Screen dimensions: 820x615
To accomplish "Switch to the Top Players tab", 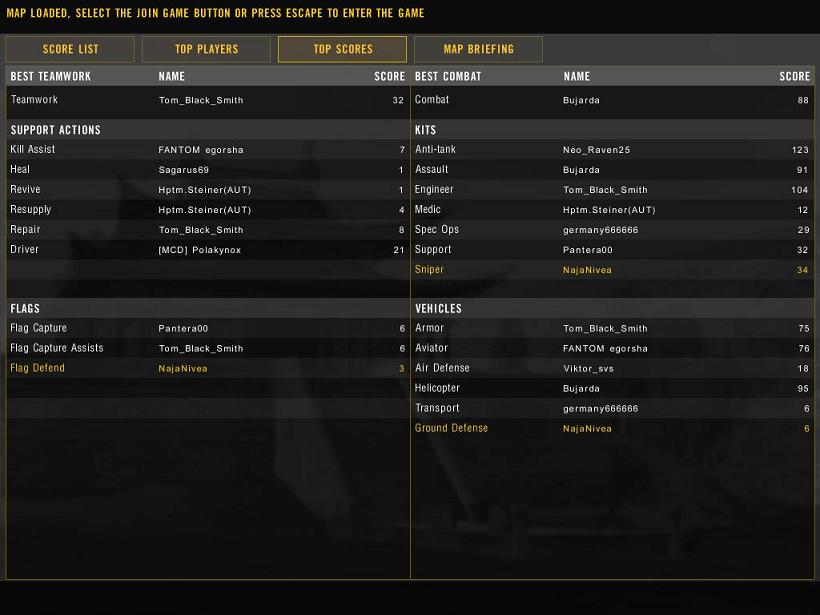I will (x=206, y=49).
